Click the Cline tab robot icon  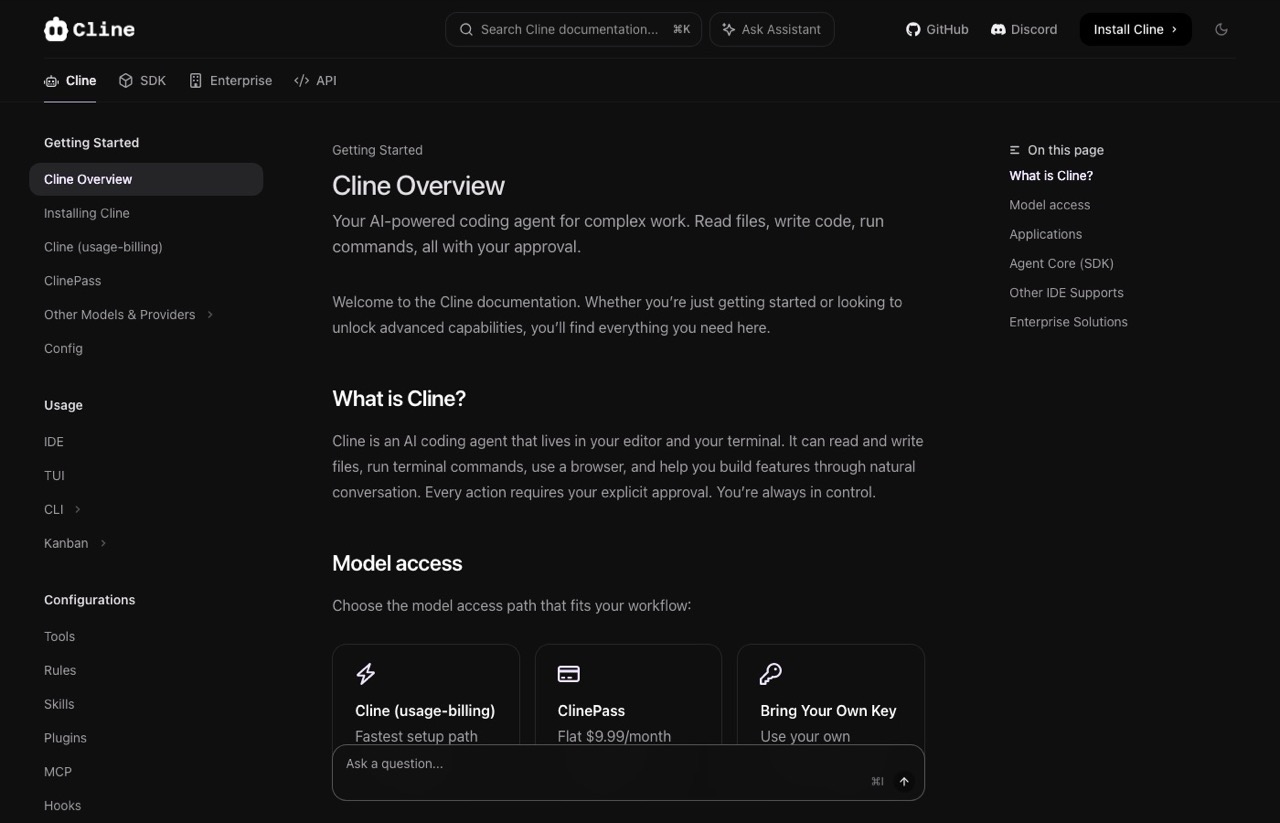(x=51, y=81)
